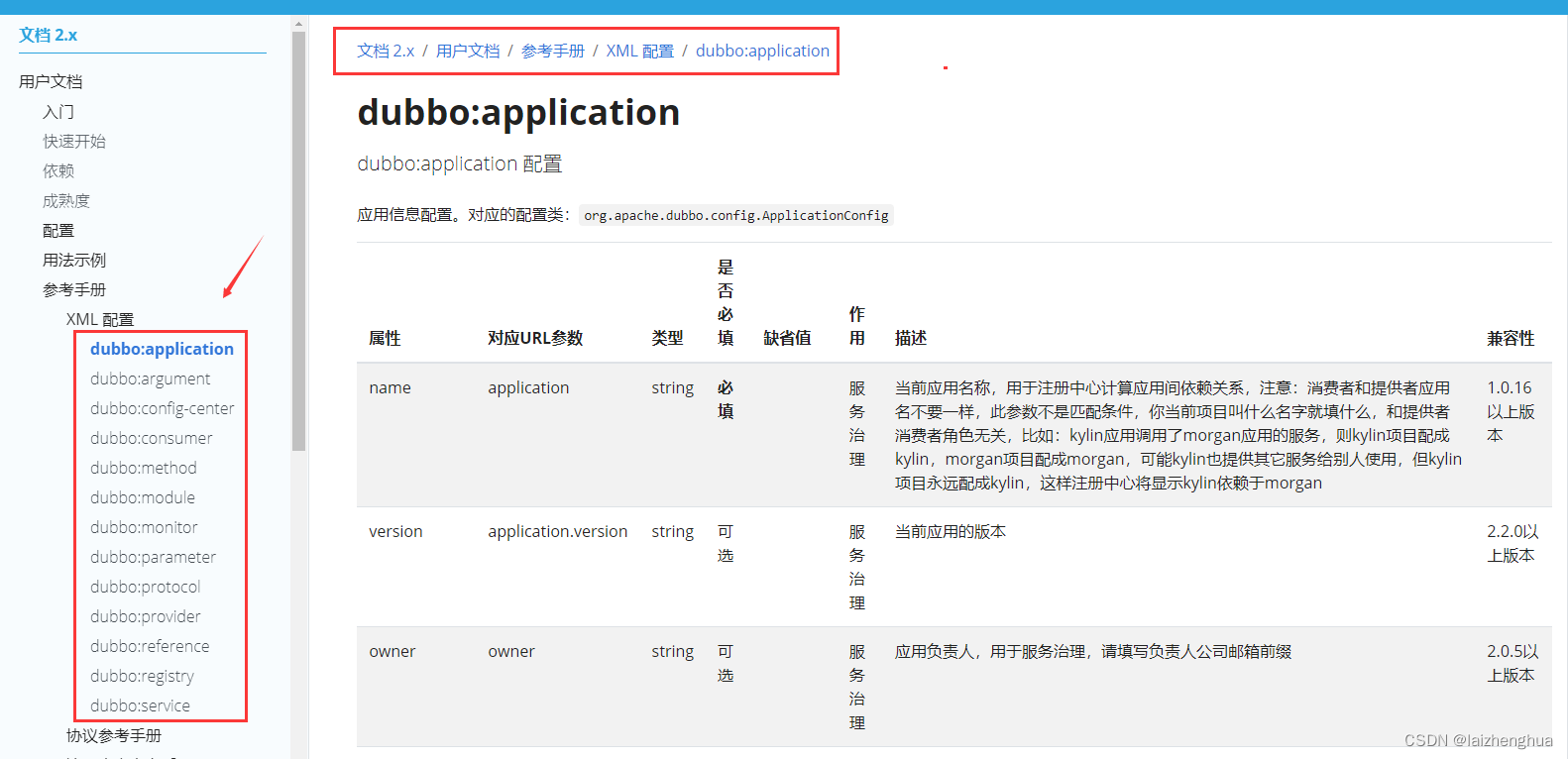Click the dubbo:application breadcrumb link
The image size is (1568, 759).
[x=762, y=51]
